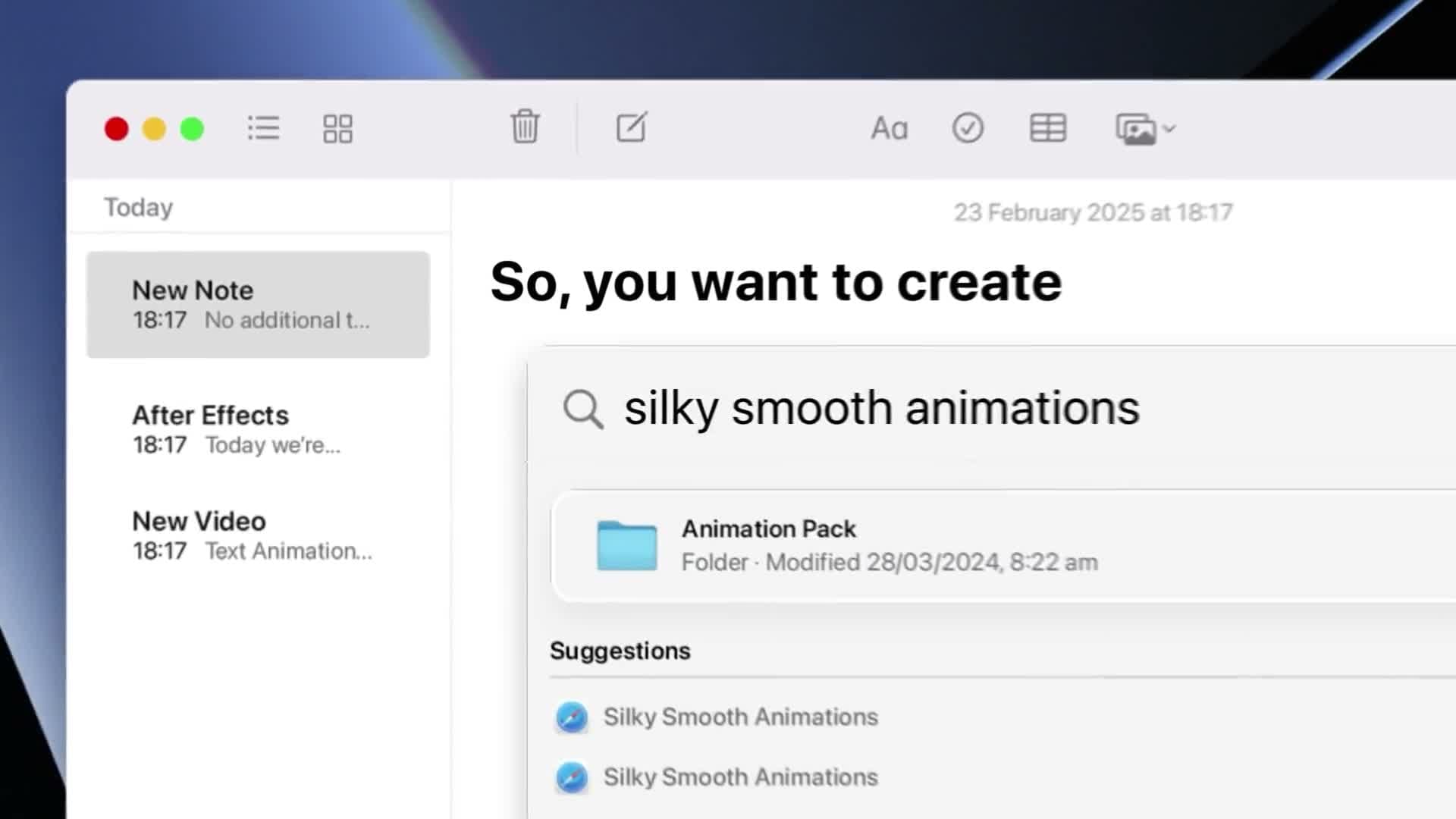
Task: Click the "No additional t..." preview text
Action: [287, 321]
